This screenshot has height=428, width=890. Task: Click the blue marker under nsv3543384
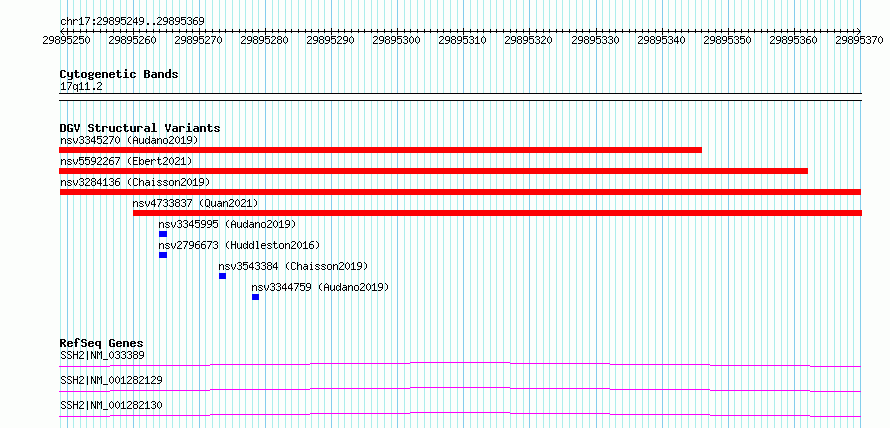click(x=222, y=276)
